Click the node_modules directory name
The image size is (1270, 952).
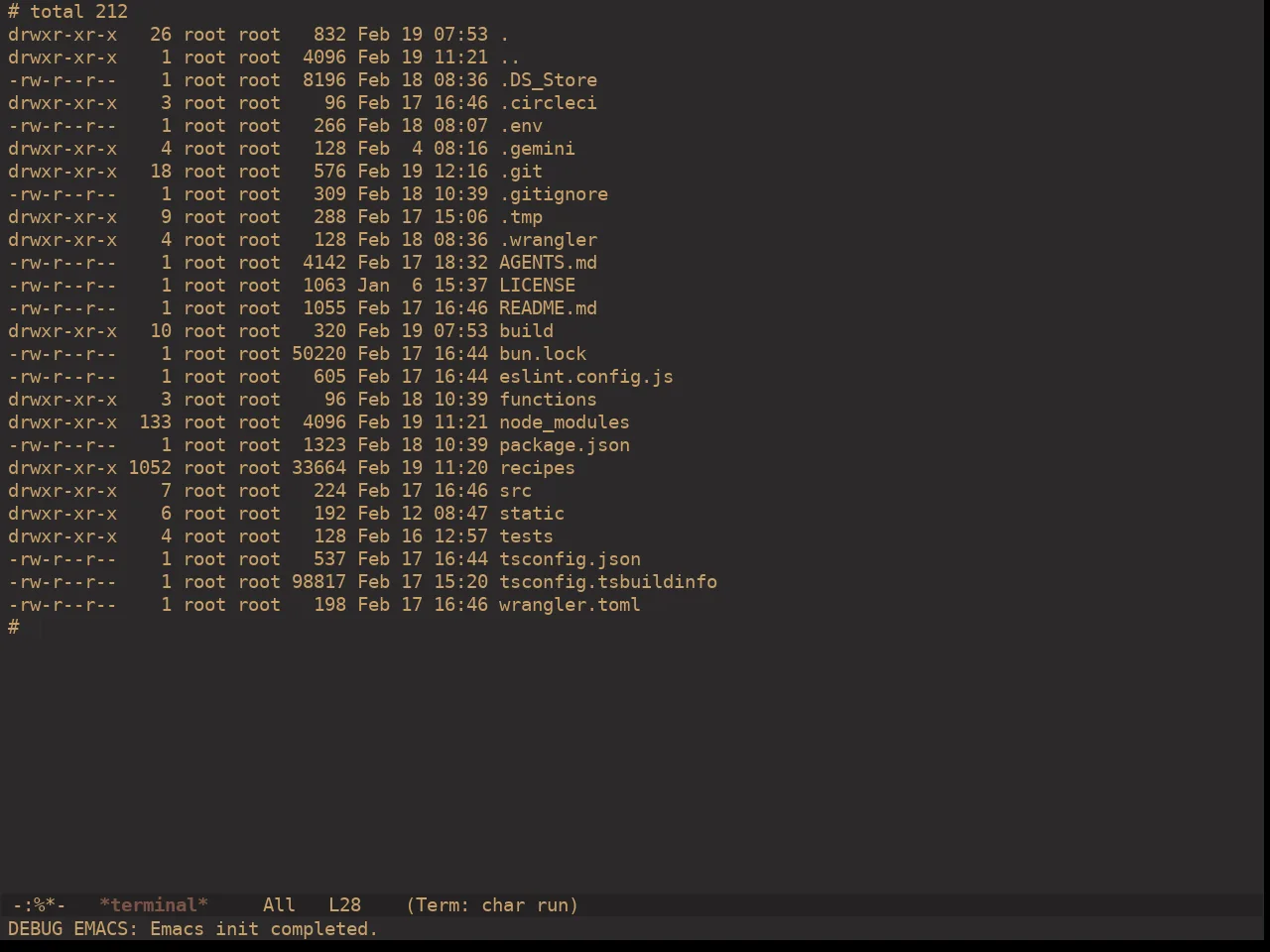tap(565, 422)
